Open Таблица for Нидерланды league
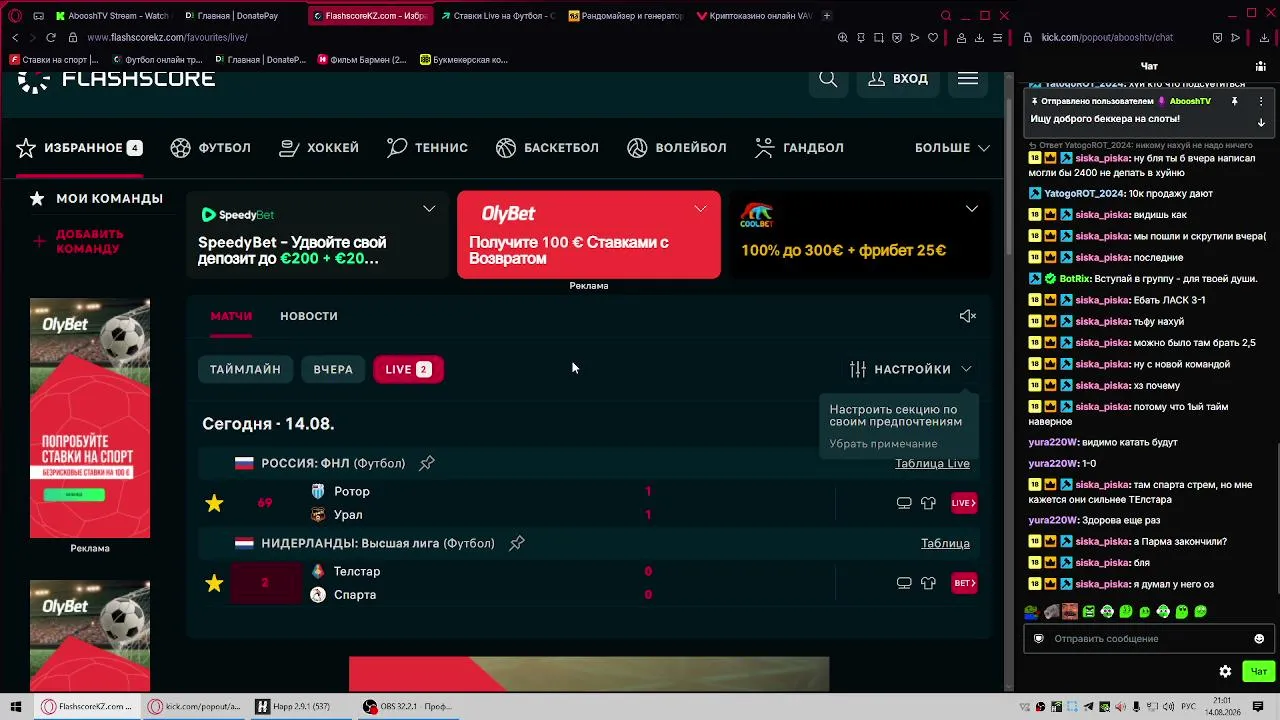Image resolution: width=1280 pixels, height=720 pixels. (x=945, y=543)
